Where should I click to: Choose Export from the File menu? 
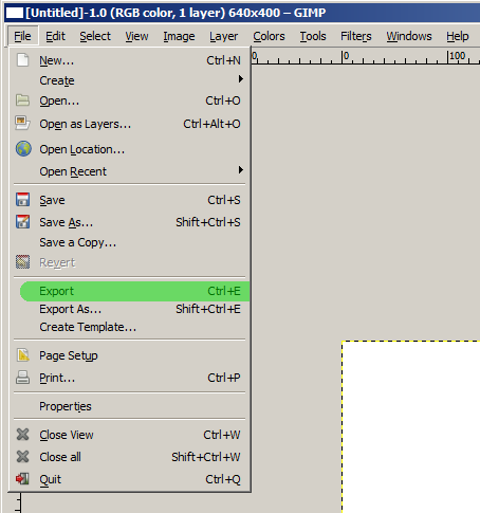coord(135,291)
